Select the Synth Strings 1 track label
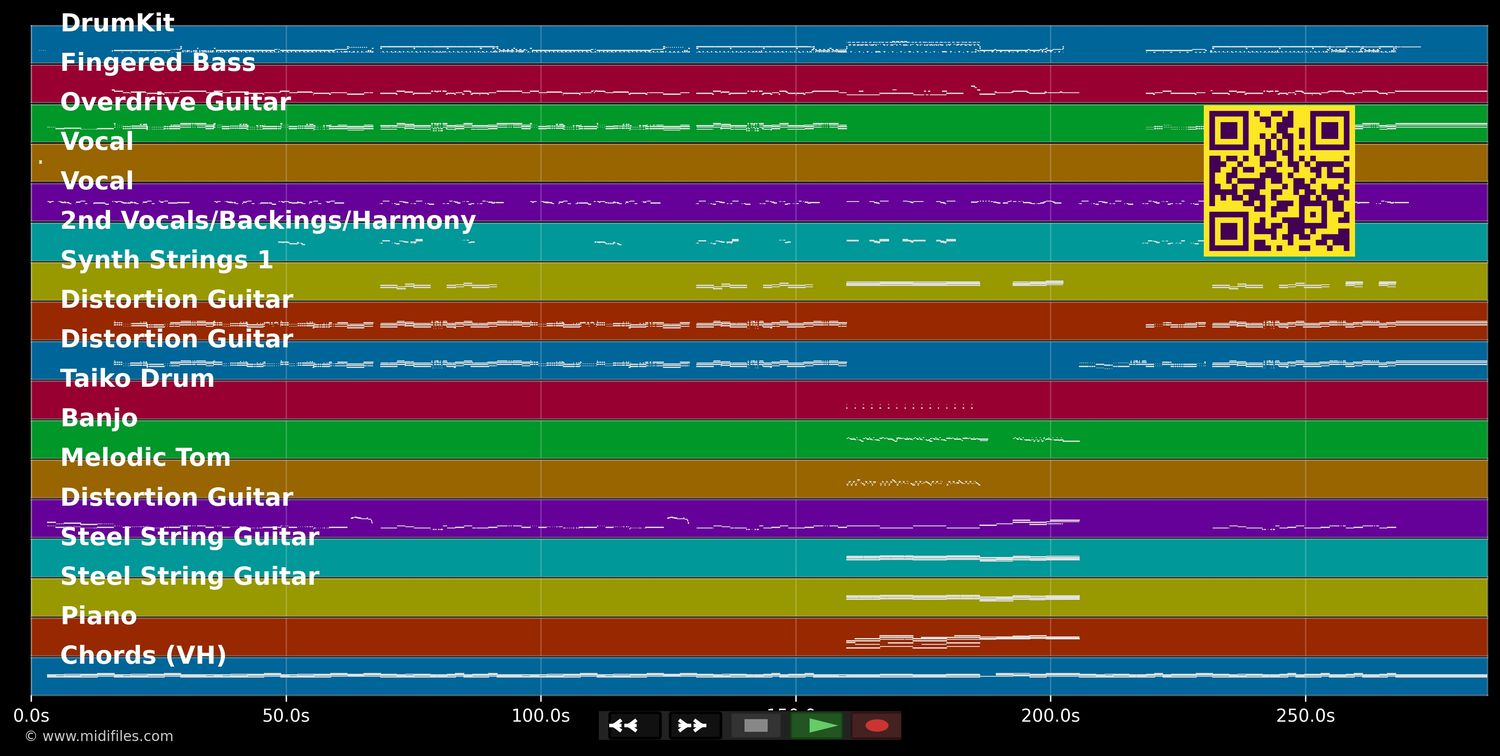This screenshot has height=756, width=1500. pyautogui.click(x=166, y=260)
